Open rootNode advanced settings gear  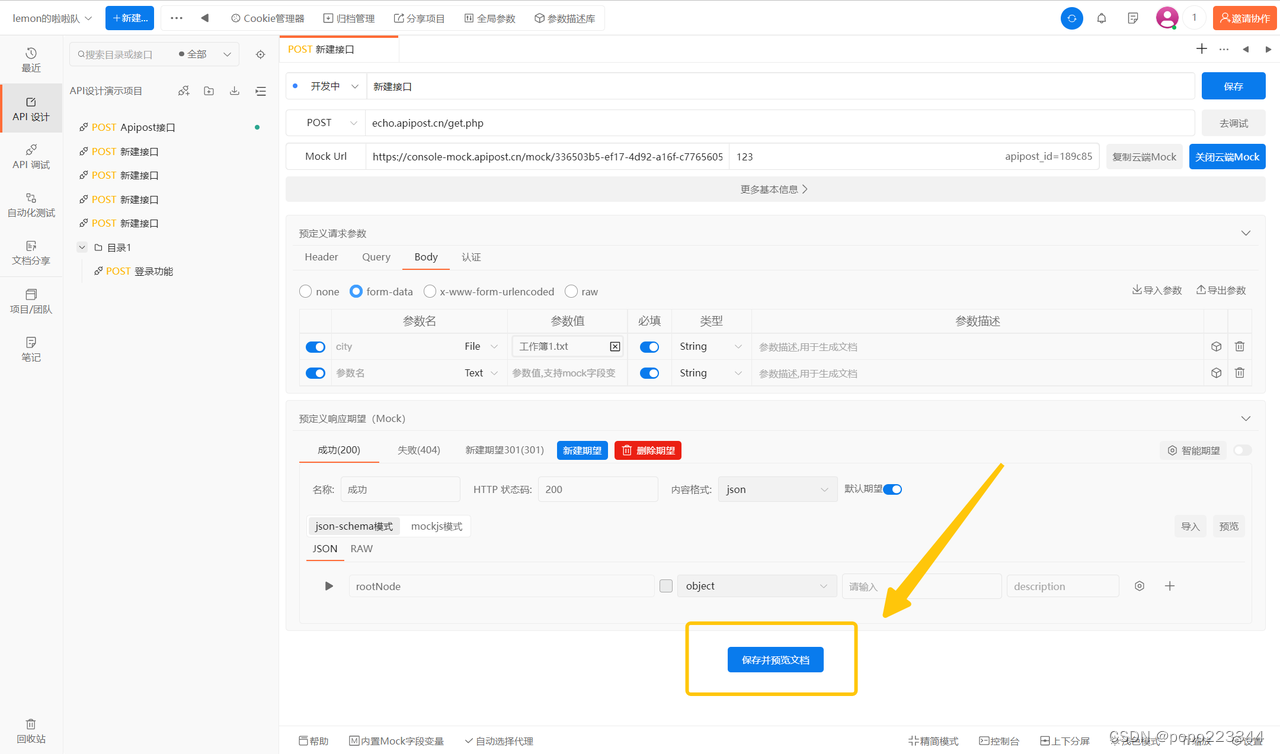tap(1139, 586)
